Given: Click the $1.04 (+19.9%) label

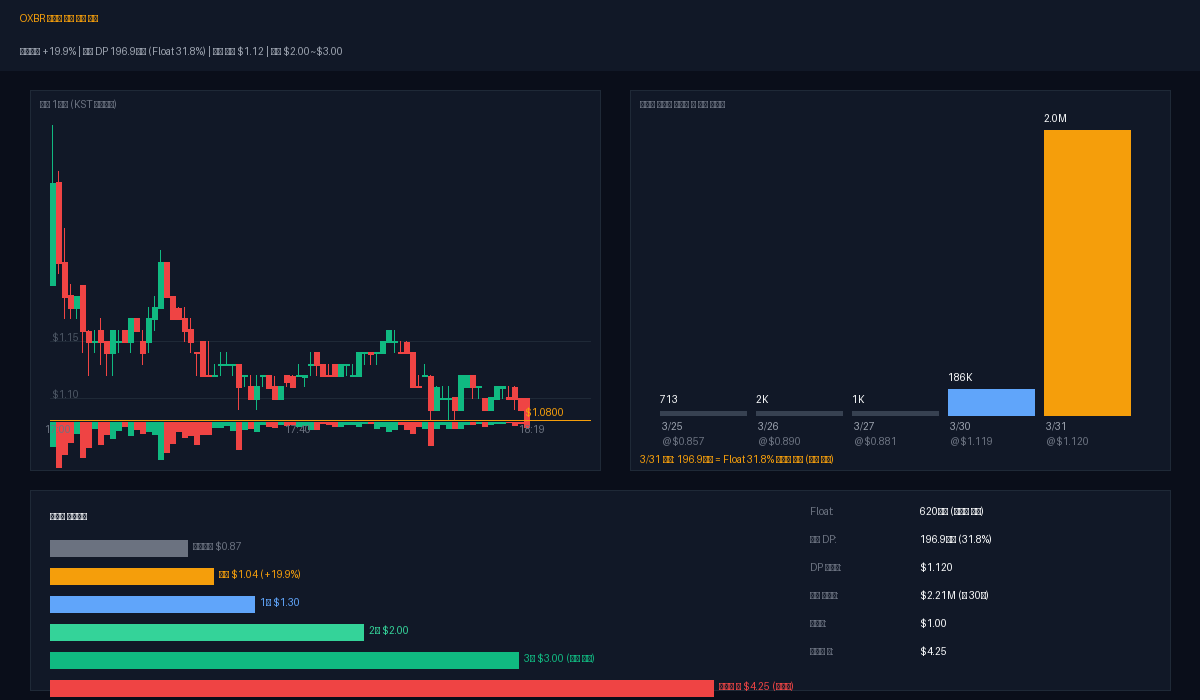Looking at the screenshot, I should click(260, 575).
